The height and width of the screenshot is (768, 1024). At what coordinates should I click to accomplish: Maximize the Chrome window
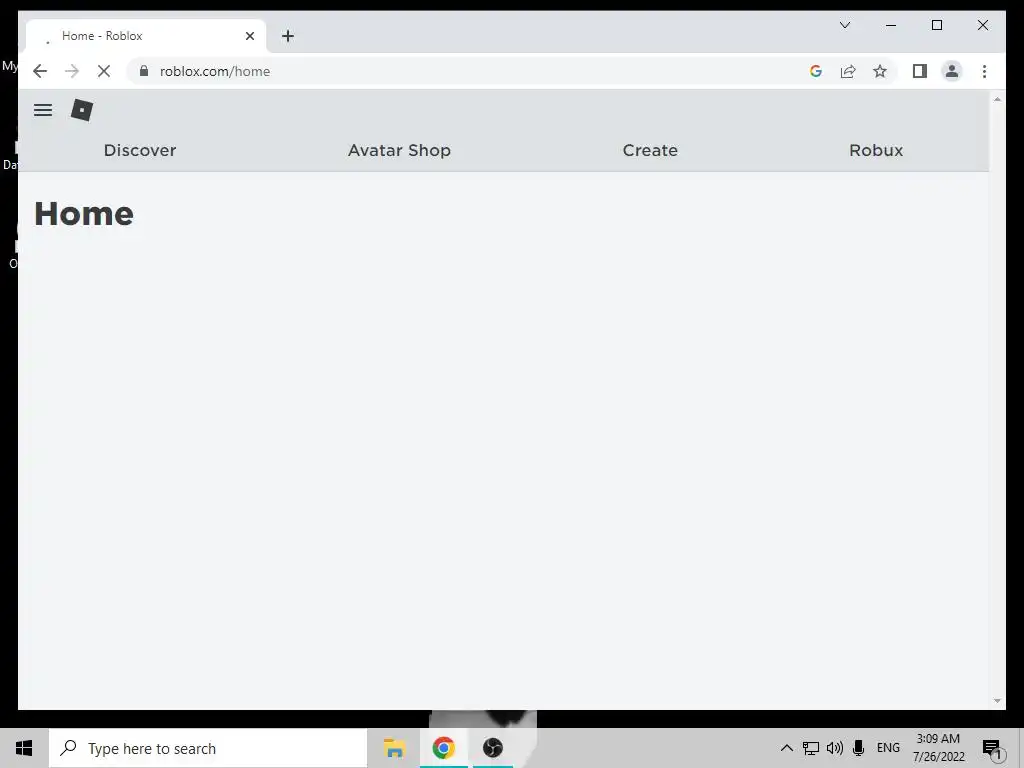click(x=936, y=25)
